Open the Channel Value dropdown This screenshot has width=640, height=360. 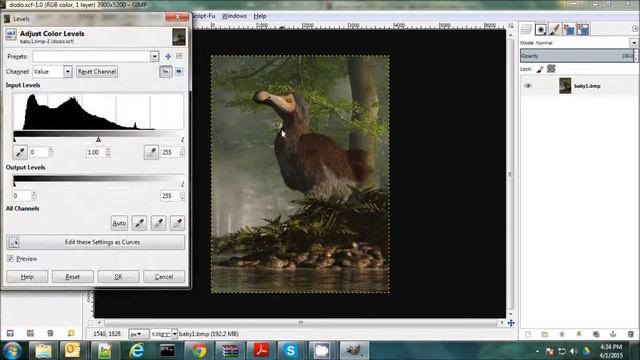(68, 71)
